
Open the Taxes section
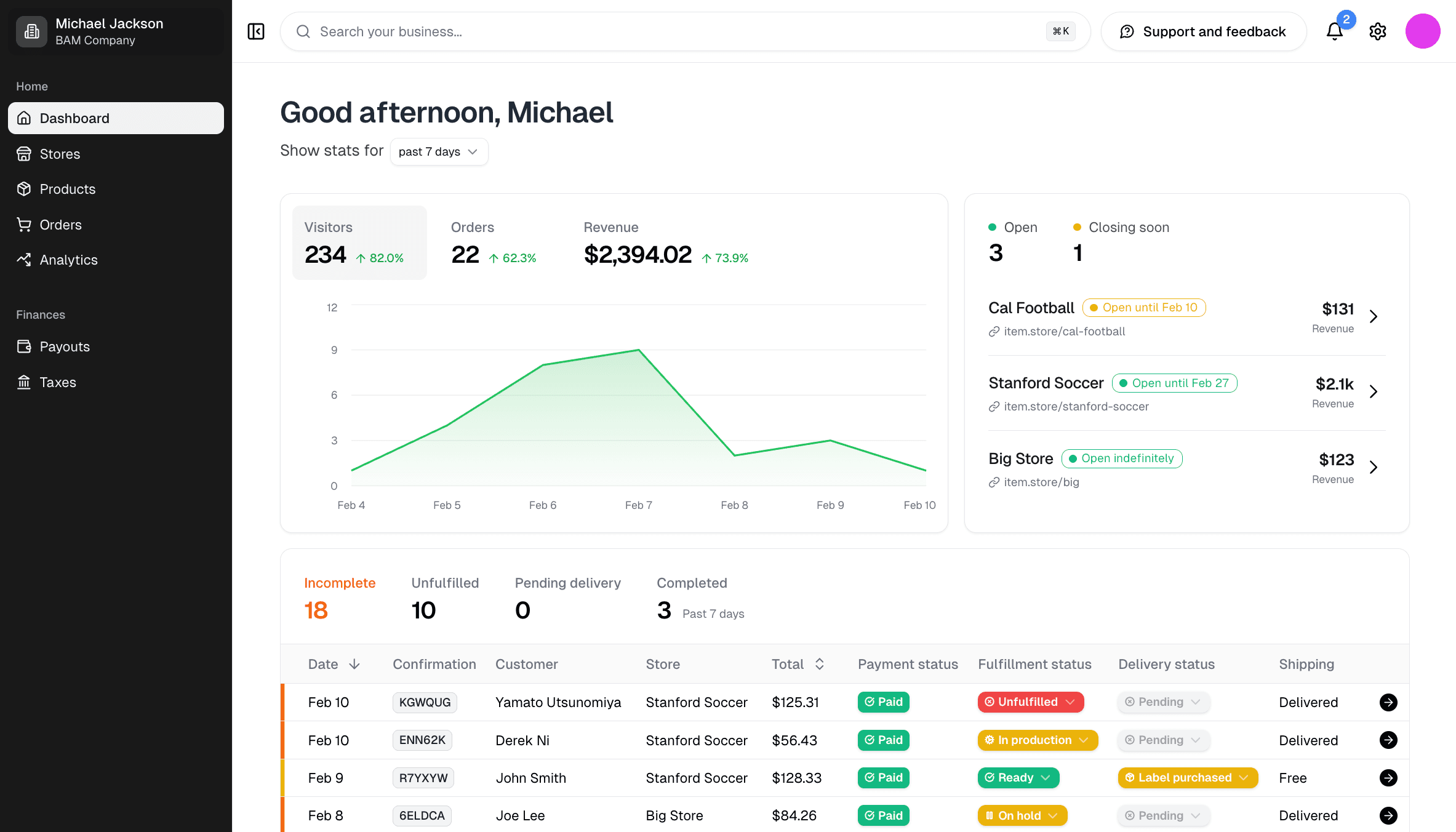tap(57, 382)
